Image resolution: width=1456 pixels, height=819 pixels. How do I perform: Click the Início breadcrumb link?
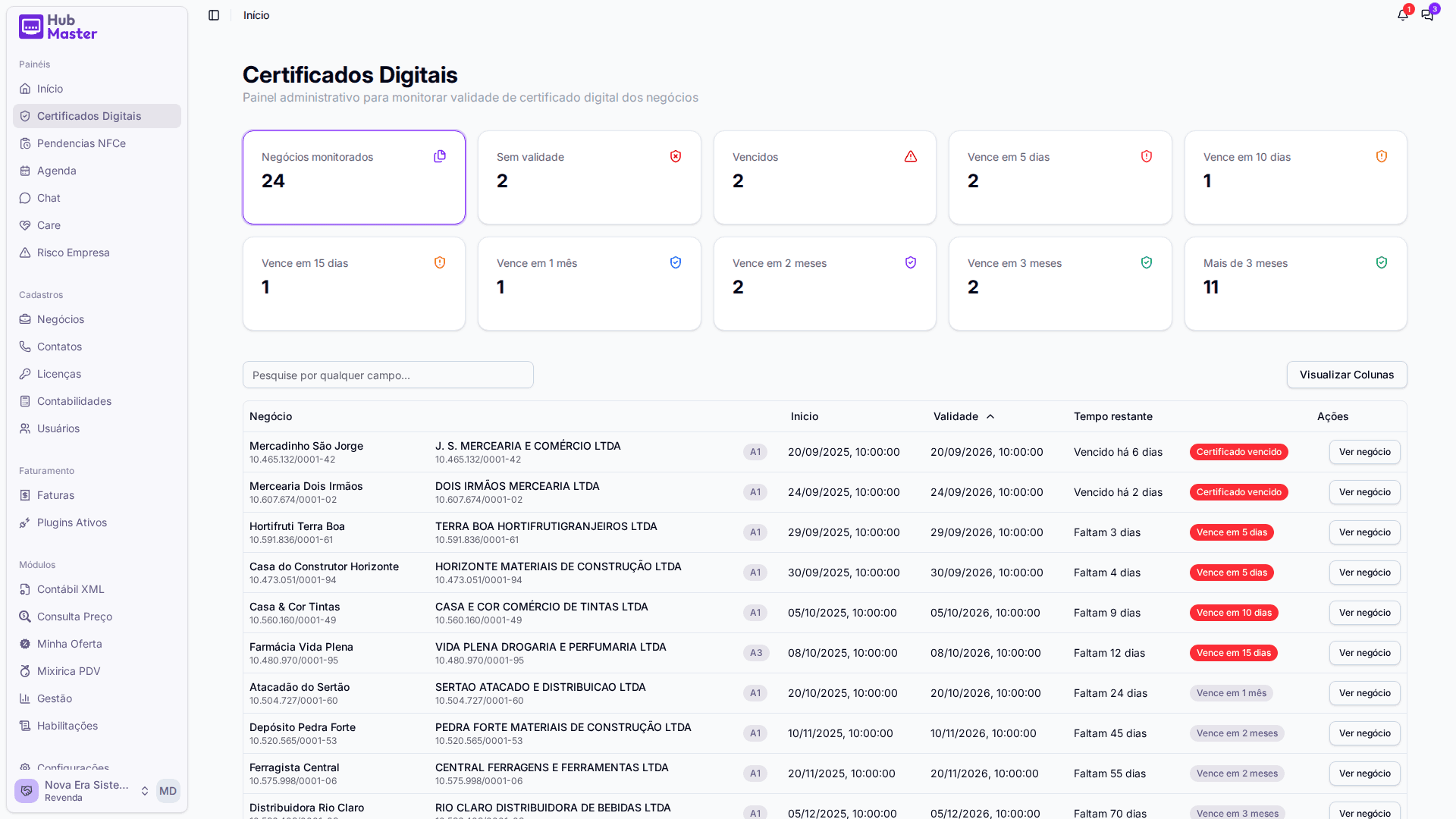(256, 15)
